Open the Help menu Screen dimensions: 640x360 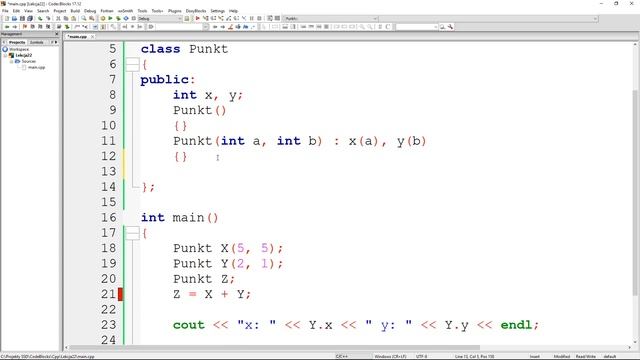pyautogui.click(x=233, y=11)
